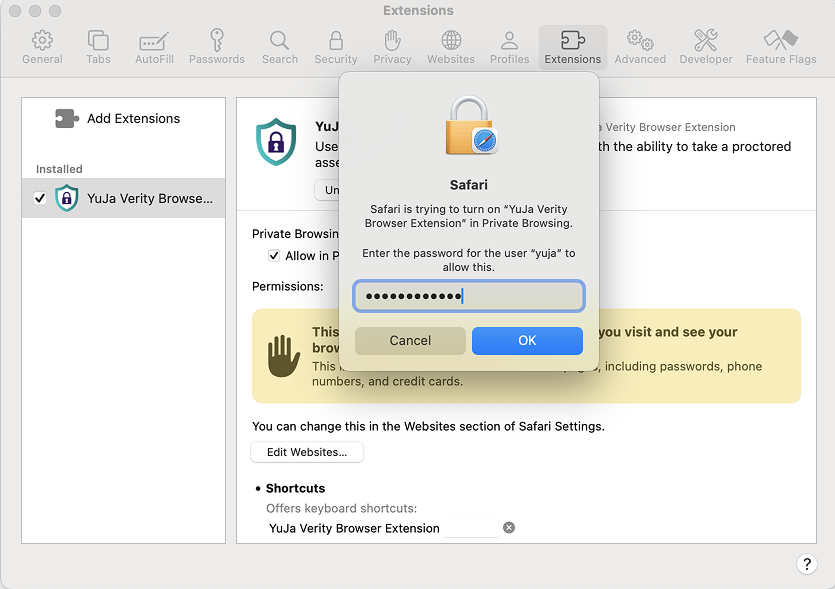Open the Tabs settings pane
The width and height of the screenshot is (835, 589).
[x=98, y=47]
